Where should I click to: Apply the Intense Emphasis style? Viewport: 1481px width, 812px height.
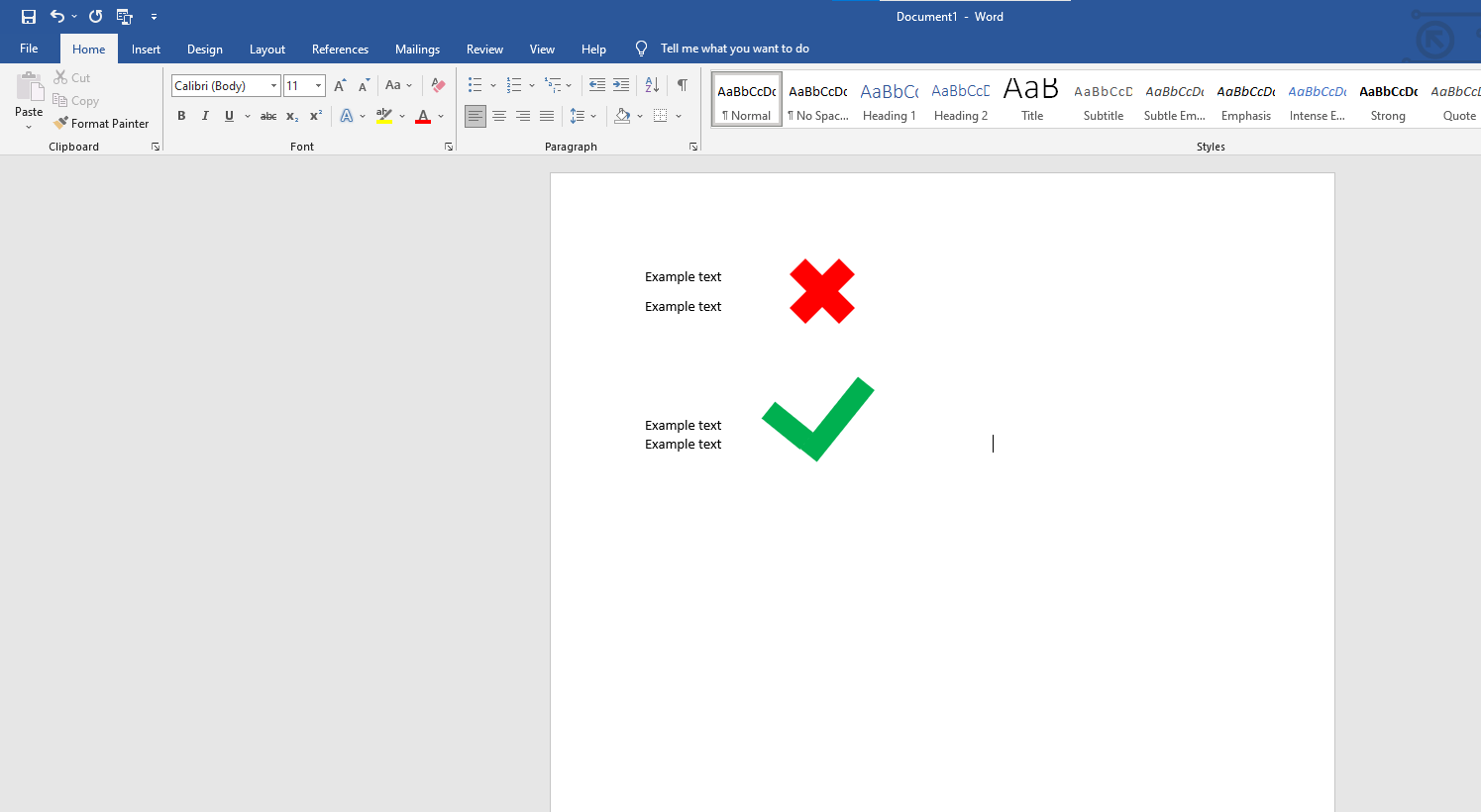tap(1318, 99)
